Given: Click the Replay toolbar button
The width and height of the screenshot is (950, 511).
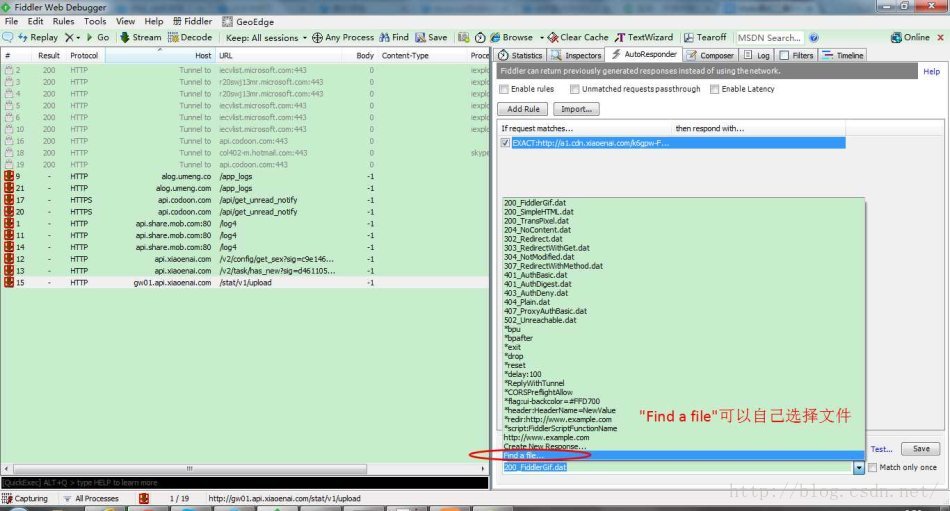Looking at the screenshot, I should point(38,37).
